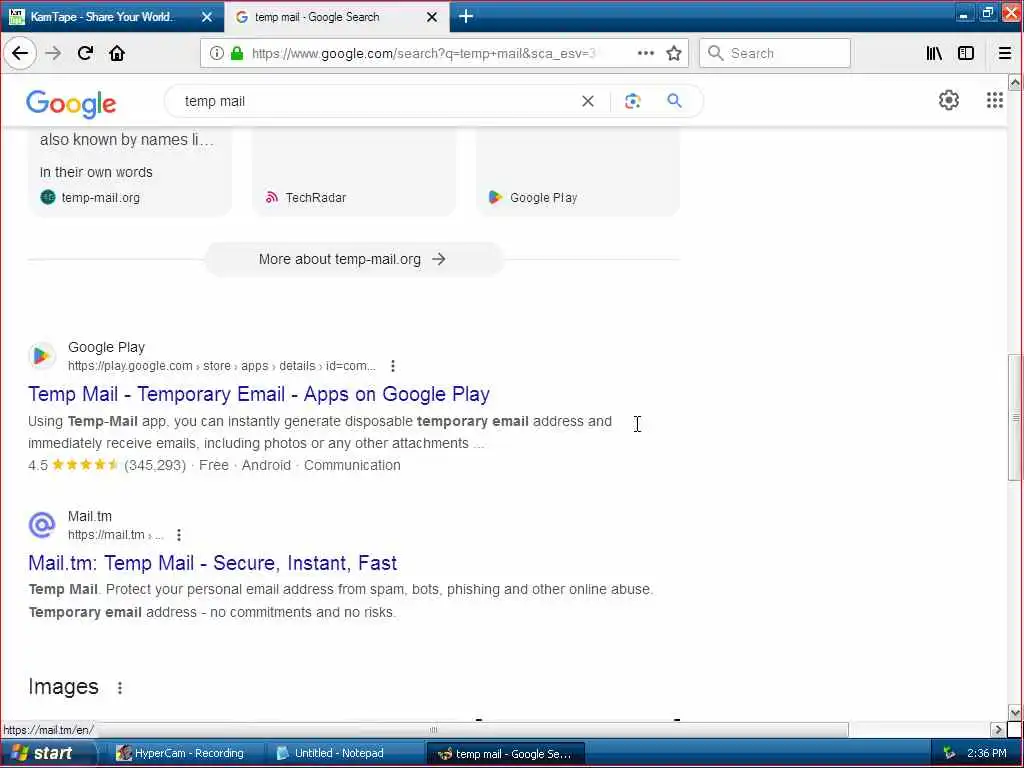
Task: Submit search with magnifier icon
Action: pyautogui.click(x=675, y=101)
